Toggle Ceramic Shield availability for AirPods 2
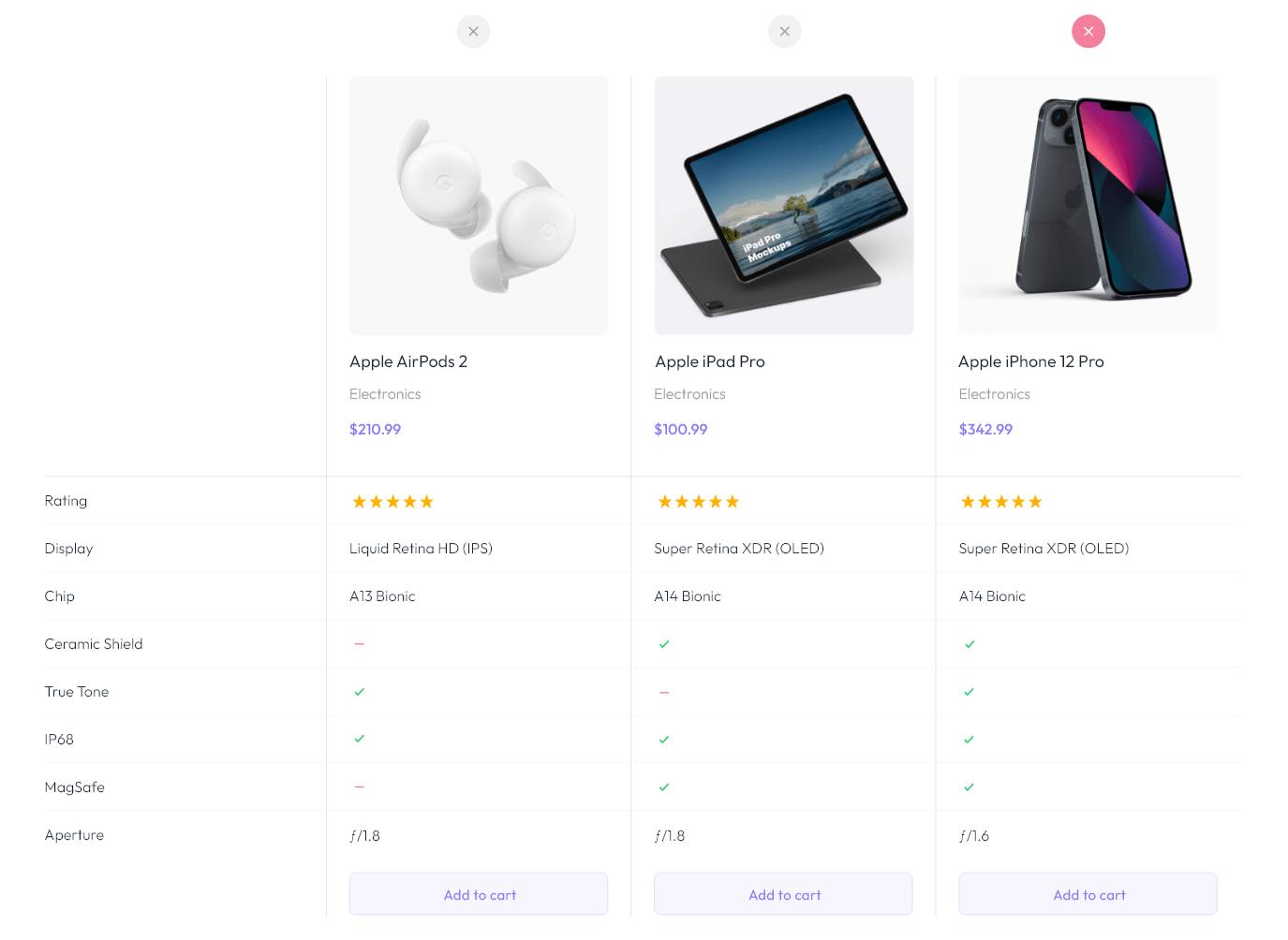The height and width of the screenshot is (940, 1288). pos(359,643)
